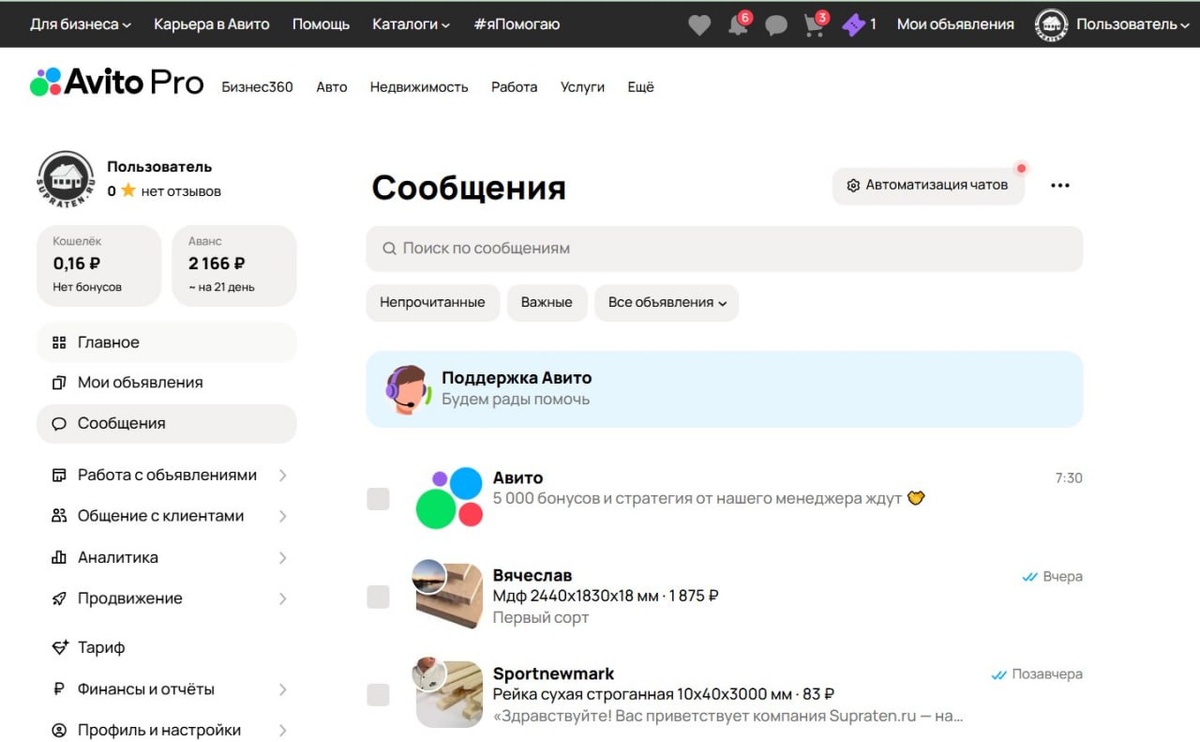Image resolution: width=1200 pixels, height=742 pixels.
Task: Click user avatar in top bar
Action: (1051, 25)
